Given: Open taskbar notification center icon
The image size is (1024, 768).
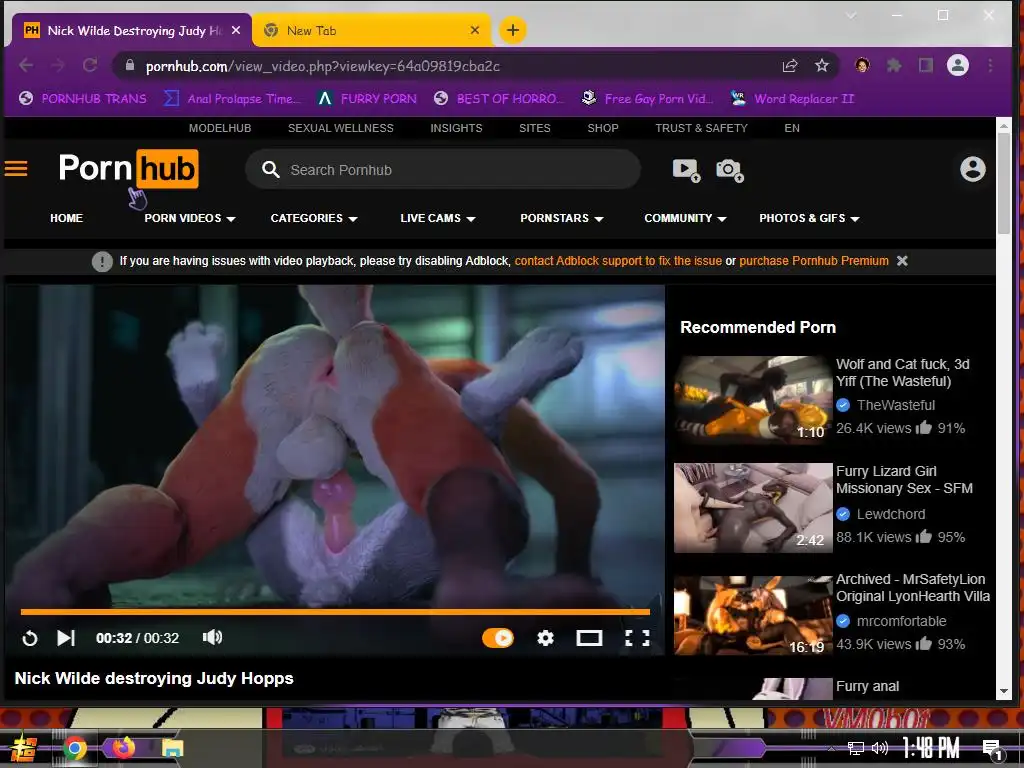Looking at the screenshot, I should click(x=993, y=749).
